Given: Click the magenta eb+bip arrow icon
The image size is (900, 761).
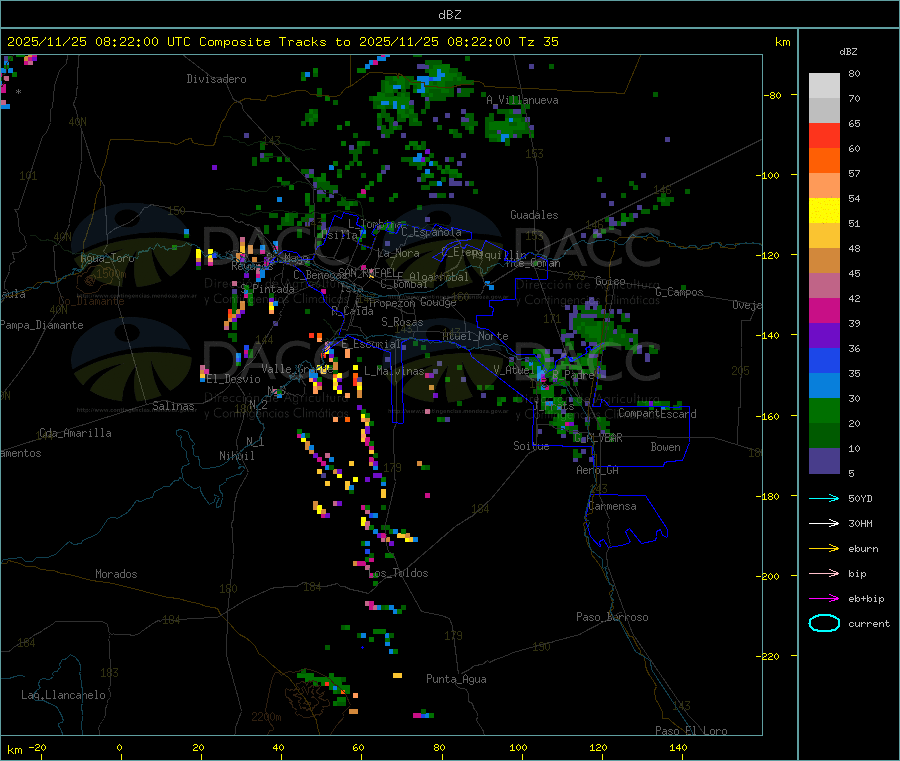Looking at the screenshot, I should 824,599.
